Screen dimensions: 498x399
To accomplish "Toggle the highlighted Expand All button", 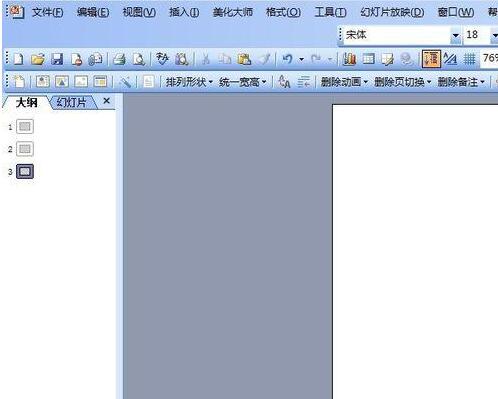I will [x=431, y=59].
